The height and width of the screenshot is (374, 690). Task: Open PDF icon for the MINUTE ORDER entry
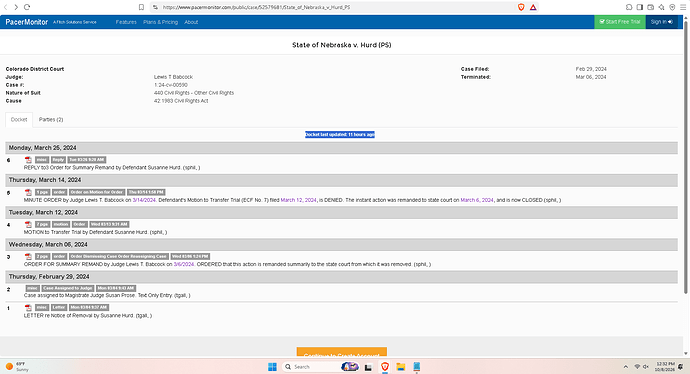pyautogui.click(x=28, y=192)
